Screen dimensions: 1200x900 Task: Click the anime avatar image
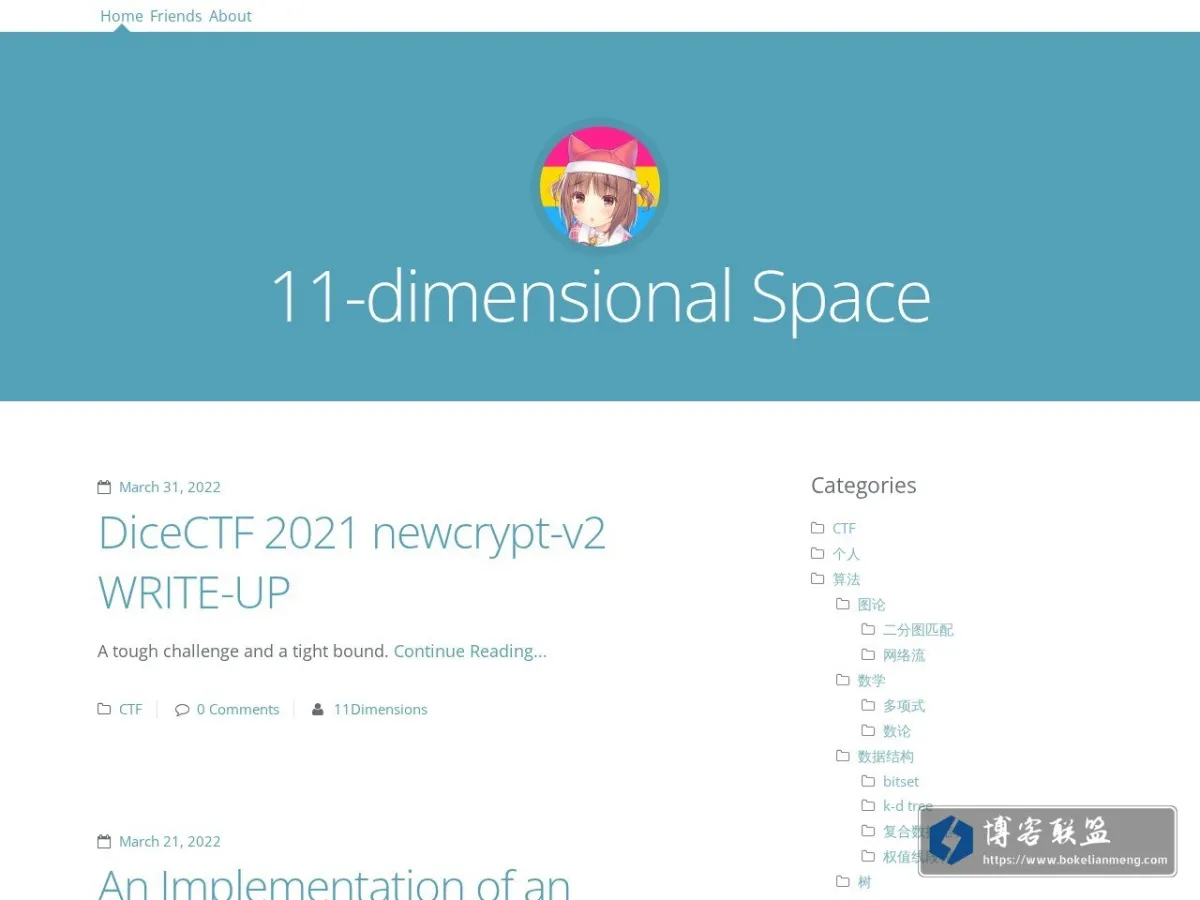(x=600, y=186)
